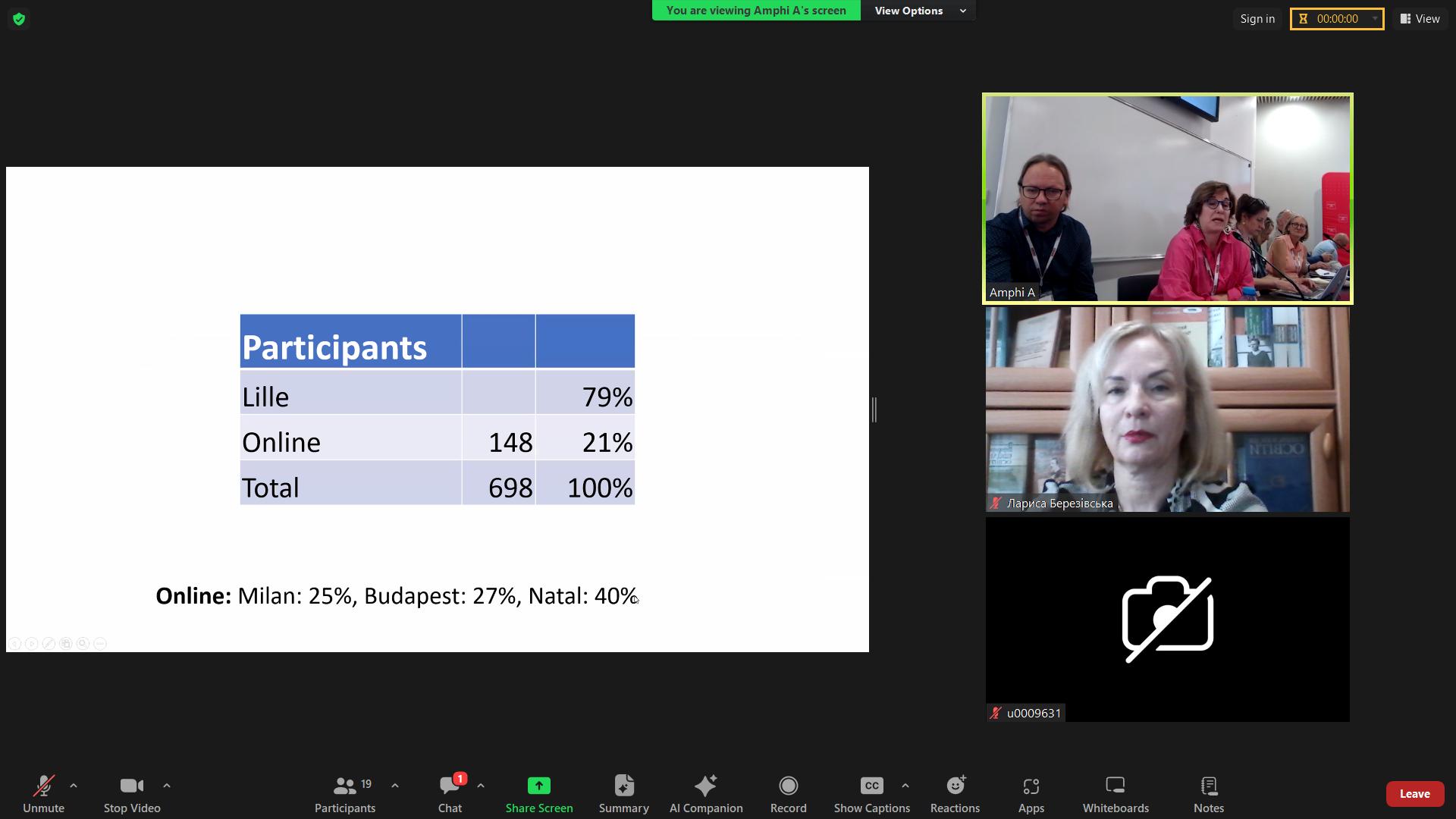Click 'You are viewing Amphi A's screen' banner
Image resolution: width=1456 pixels, height=819 pixels.
[x=756, y=11]
